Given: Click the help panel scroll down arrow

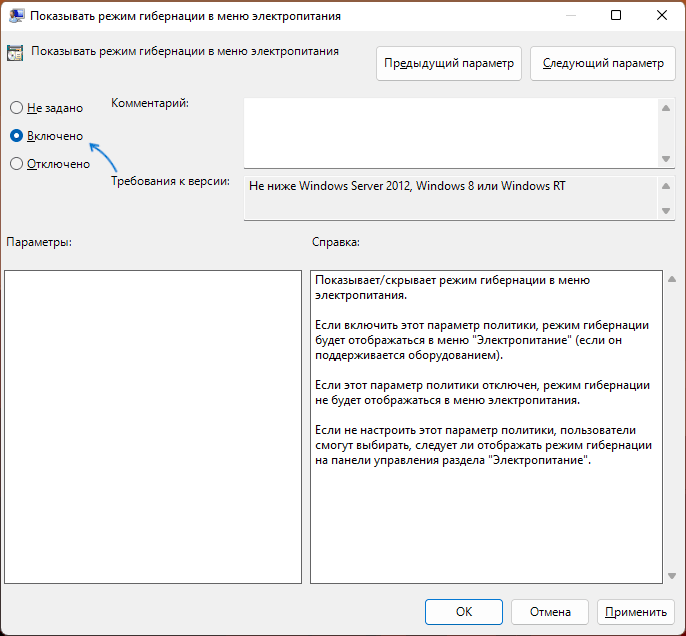Looking at the screenshot, I should pos(672,576).
